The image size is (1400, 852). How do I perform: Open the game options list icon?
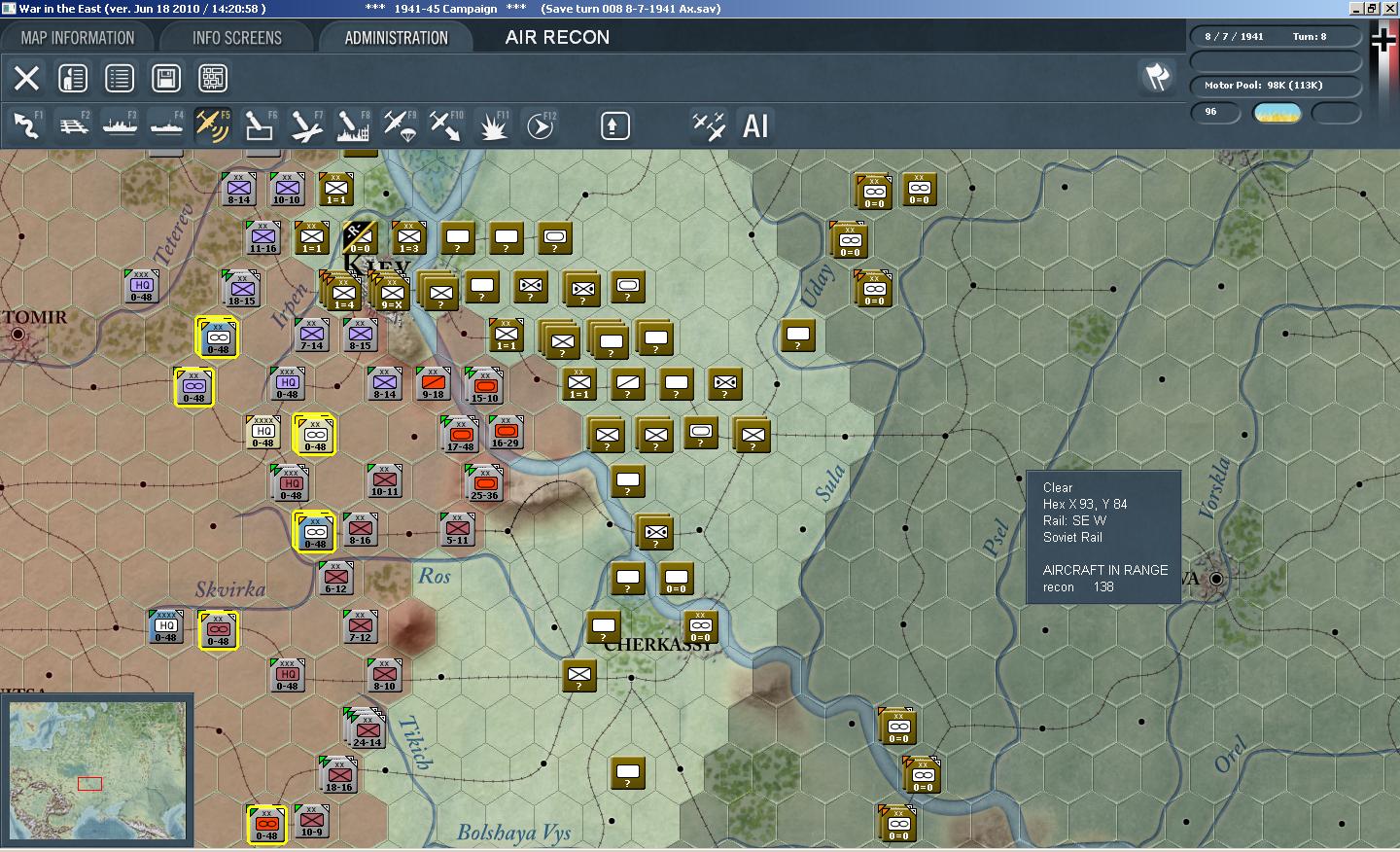click(120, 78)
